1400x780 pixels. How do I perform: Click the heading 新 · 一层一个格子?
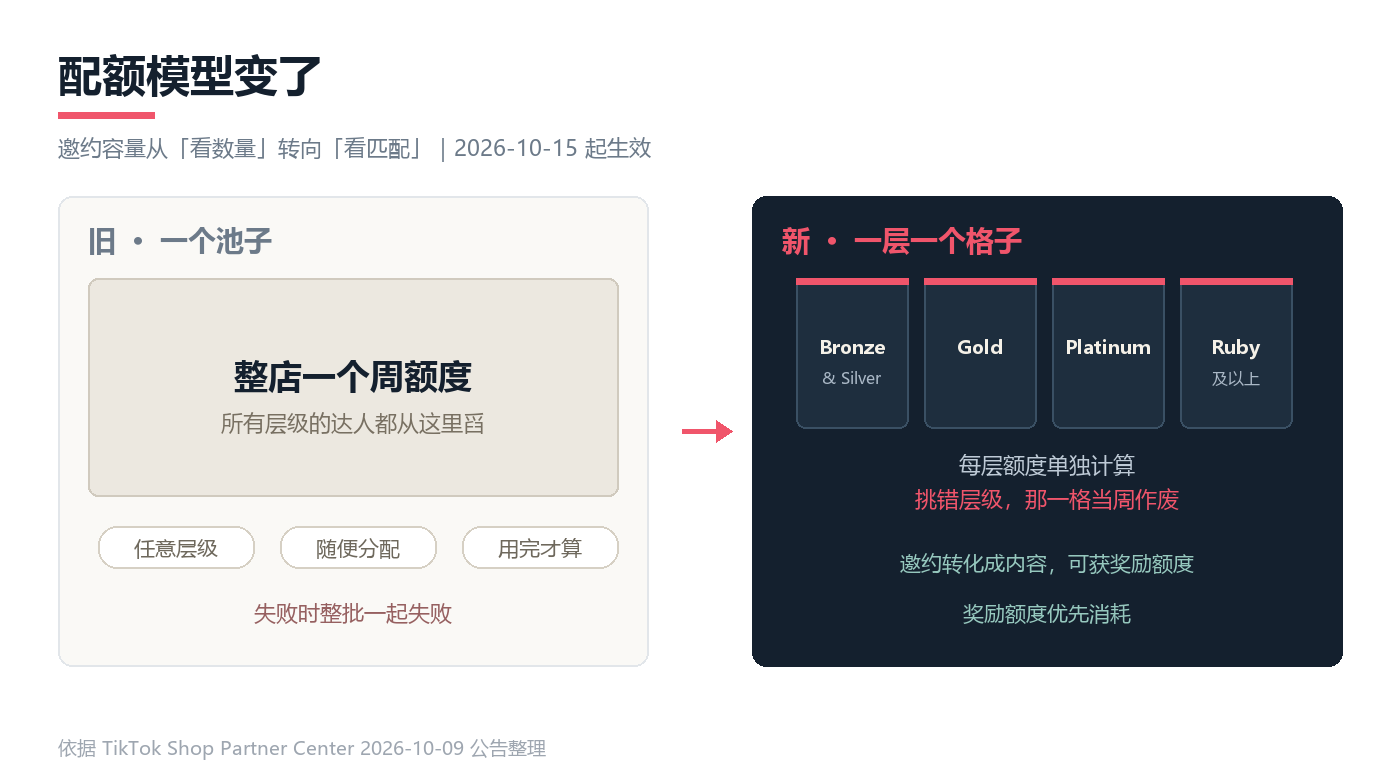point(902,241)
